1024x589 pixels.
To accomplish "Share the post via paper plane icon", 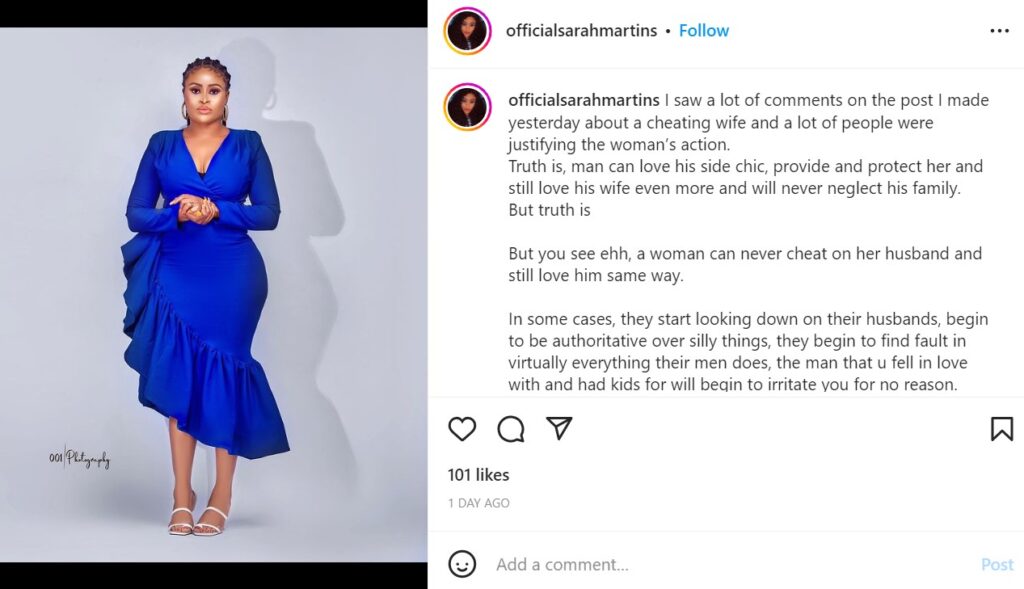I will click(559, 429).
